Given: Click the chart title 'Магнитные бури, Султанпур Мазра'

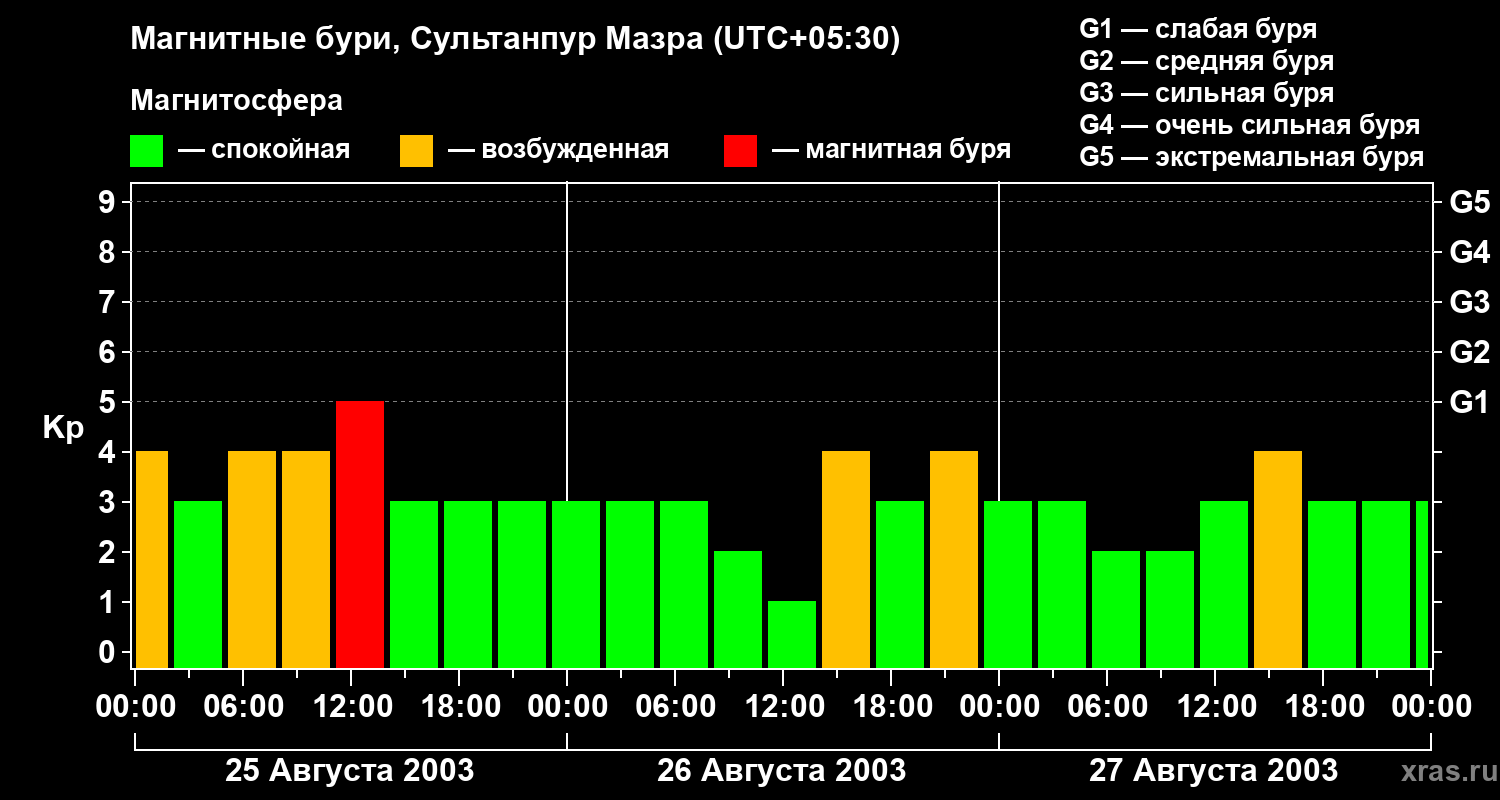Looking at the screenshot, I should pyautogui.click(x=415, y=40).
